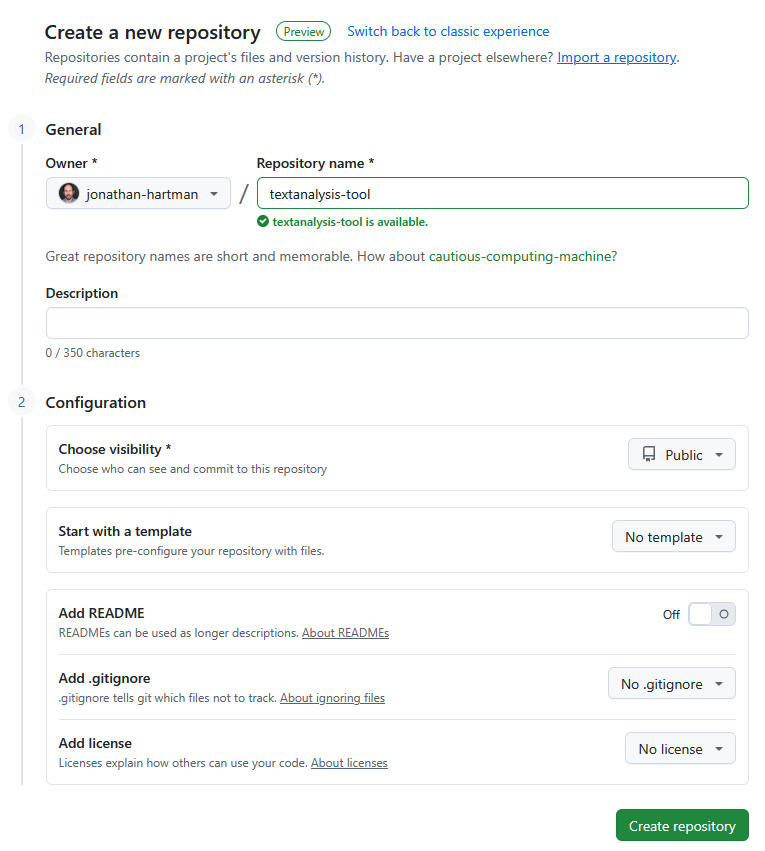Viewport: 765px width, 851px height.
Task: Click Switch back to classic experience
Action: 448,32
